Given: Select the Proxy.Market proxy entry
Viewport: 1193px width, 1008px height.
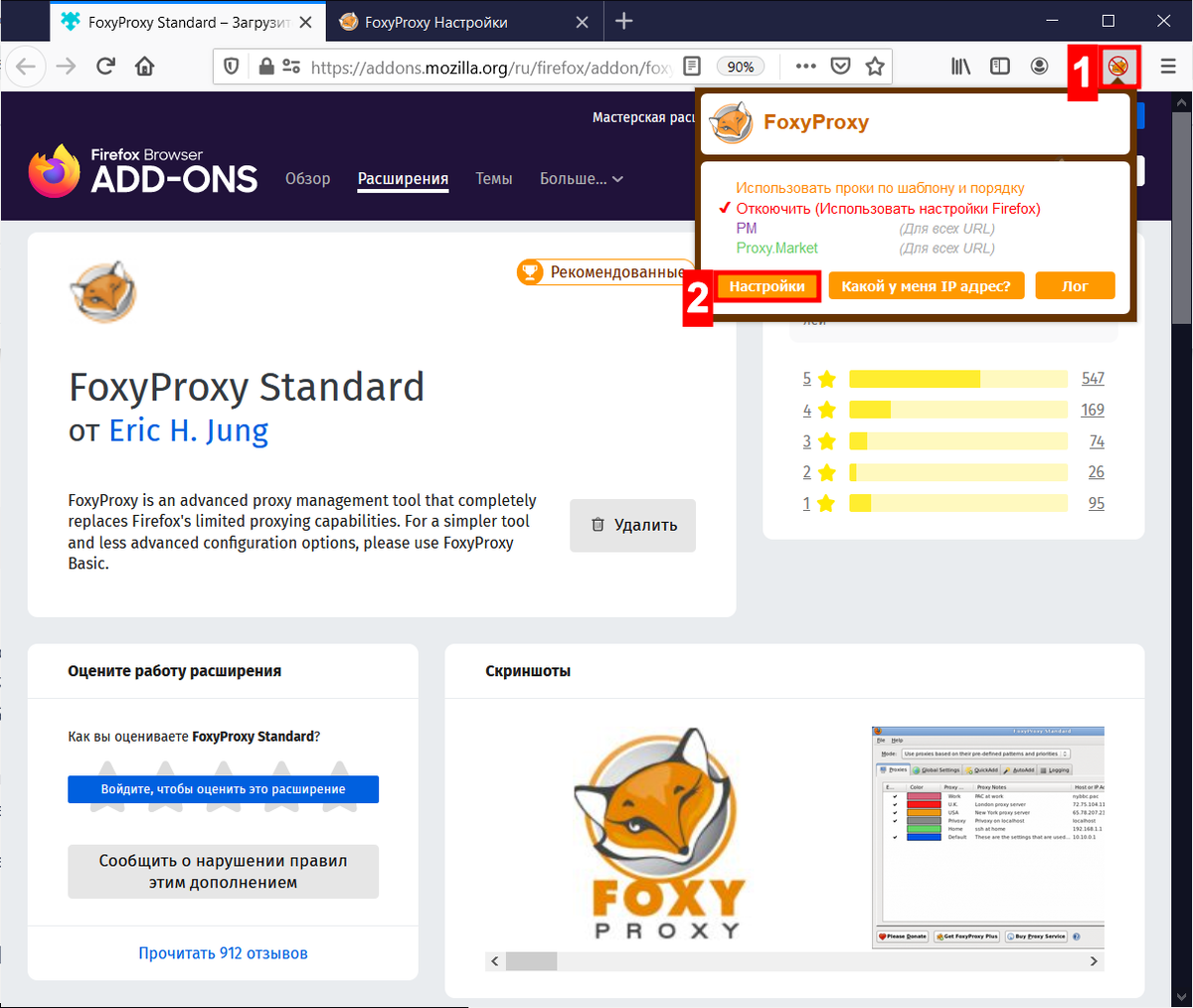Looking at the screenshot, I should point(776,249).
